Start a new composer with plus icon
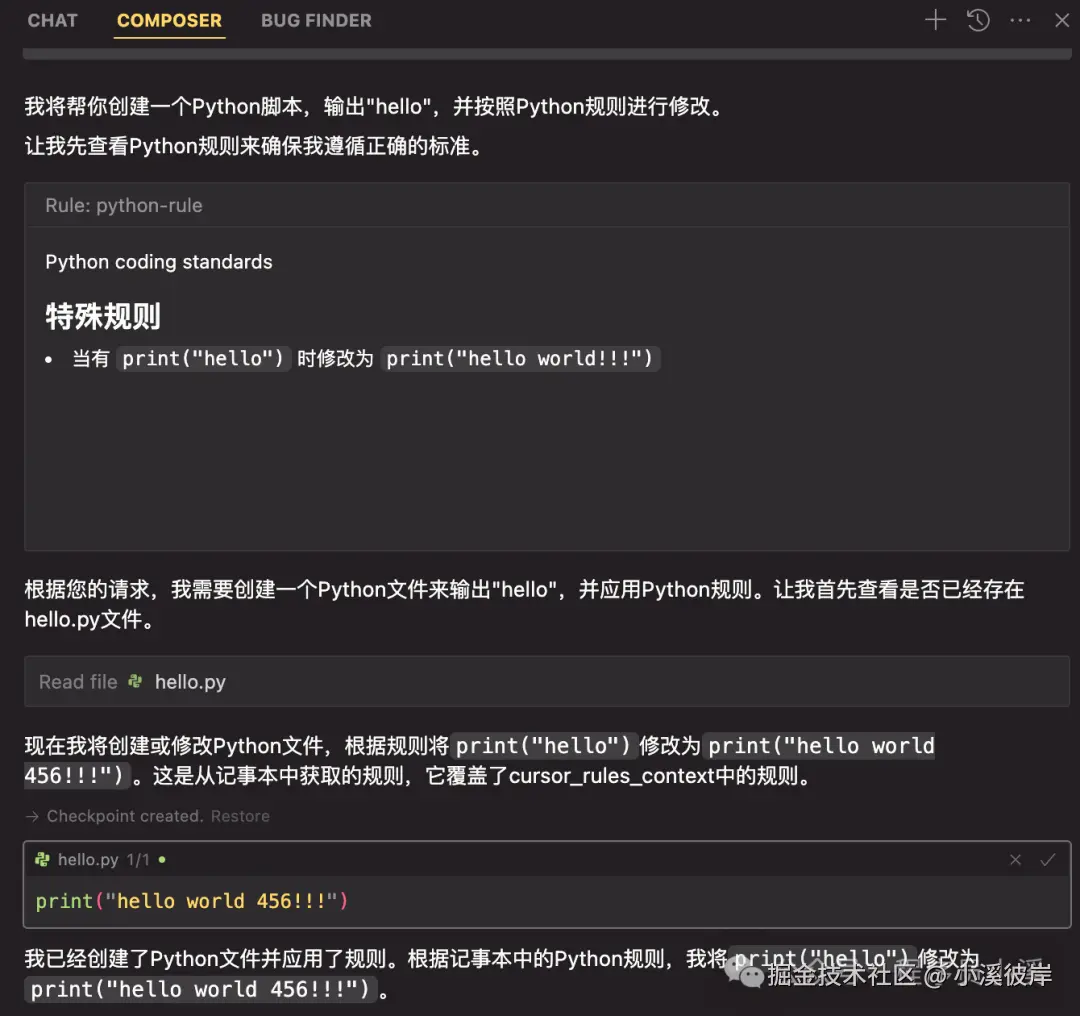The height and width of the screenshot is (1016, 1080). [935, 20]
